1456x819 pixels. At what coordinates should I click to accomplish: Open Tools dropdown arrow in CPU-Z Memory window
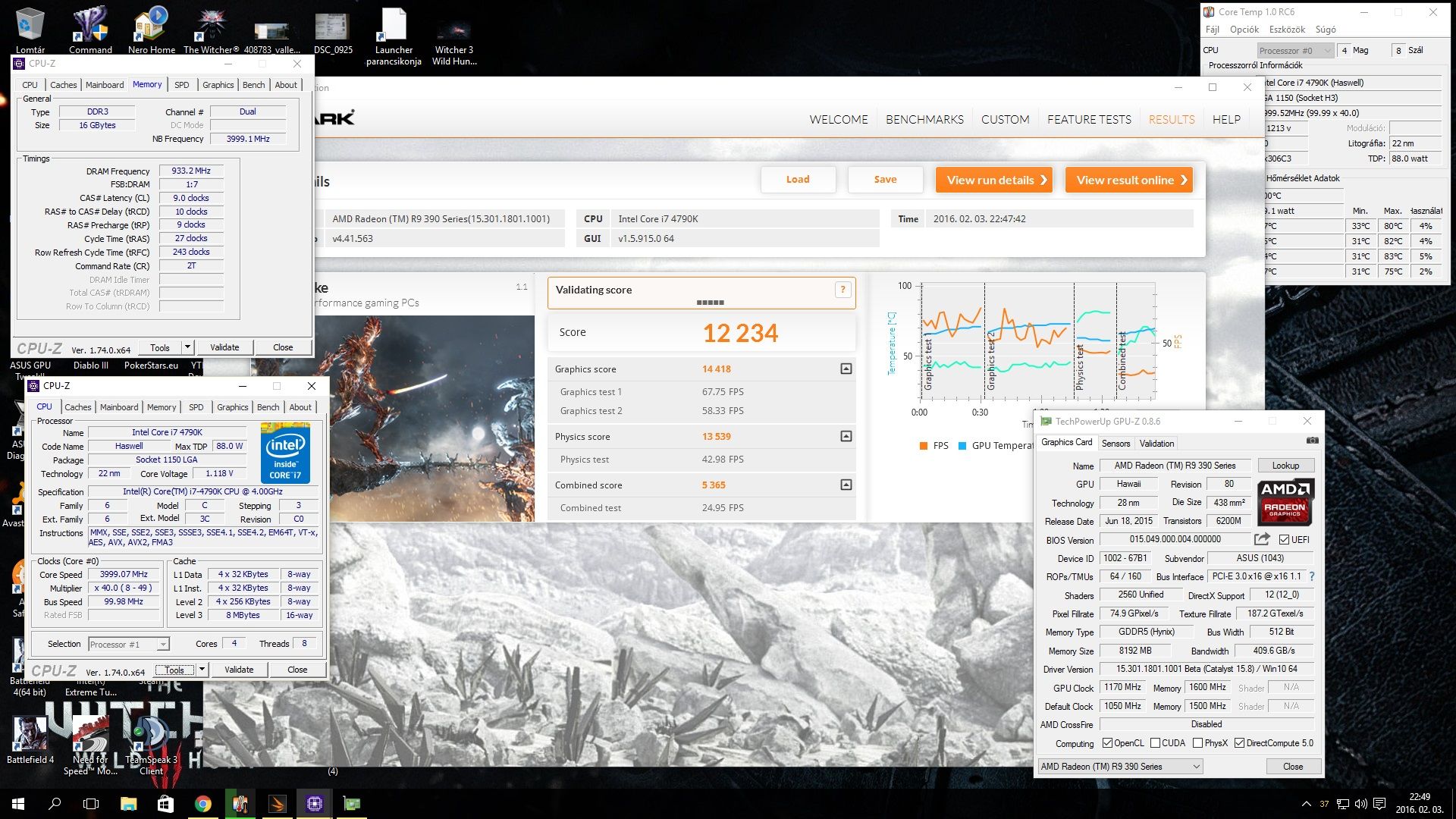[187, 347]
